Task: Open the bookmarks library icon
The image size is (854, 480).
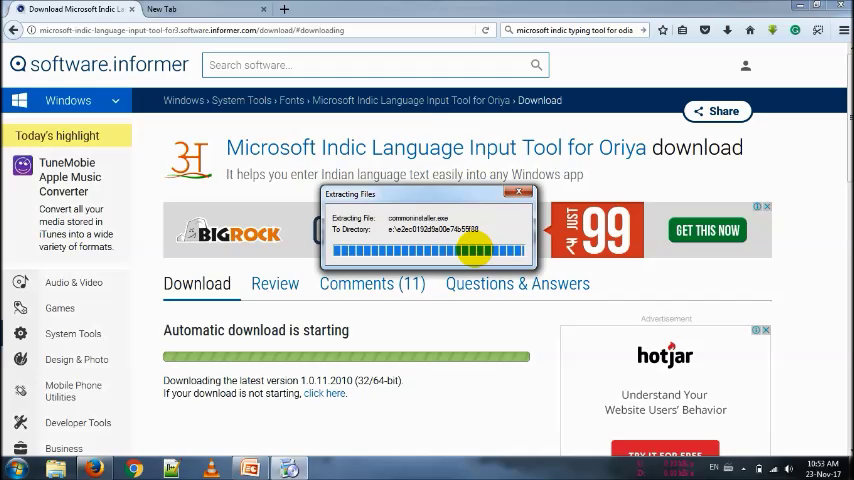Action: [682, 30]
